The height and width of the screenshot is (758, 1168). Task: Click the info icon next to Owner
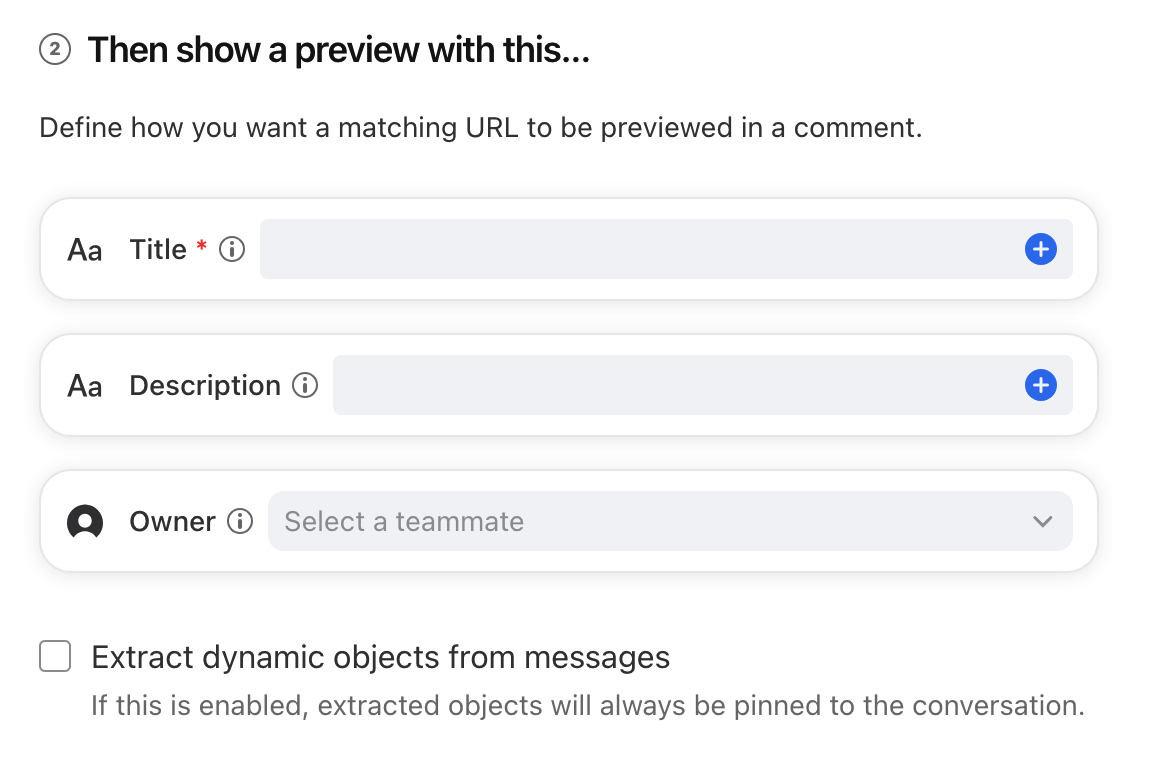(x=240, y=521)
